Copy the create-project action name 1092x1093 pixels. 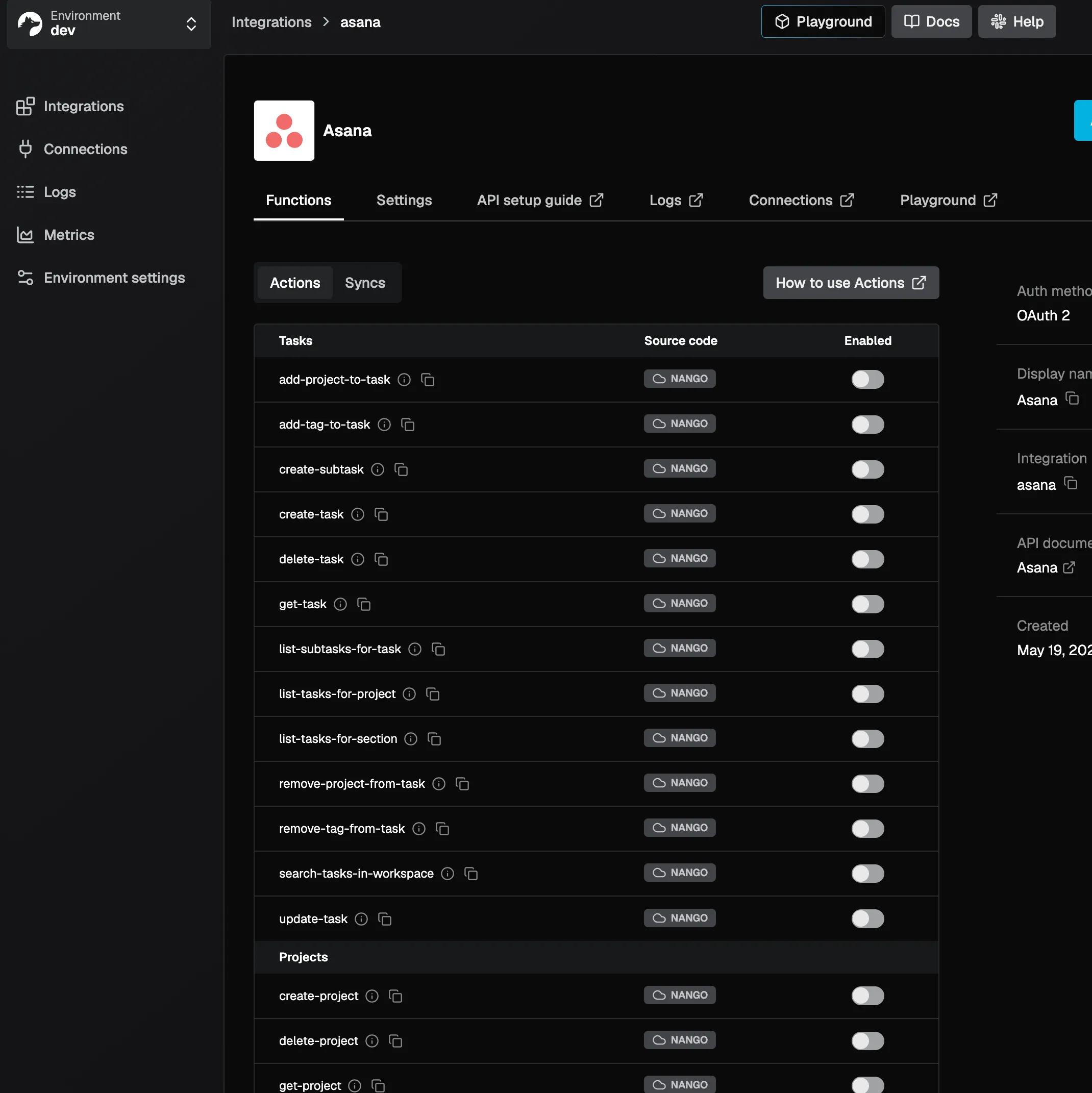395,996
